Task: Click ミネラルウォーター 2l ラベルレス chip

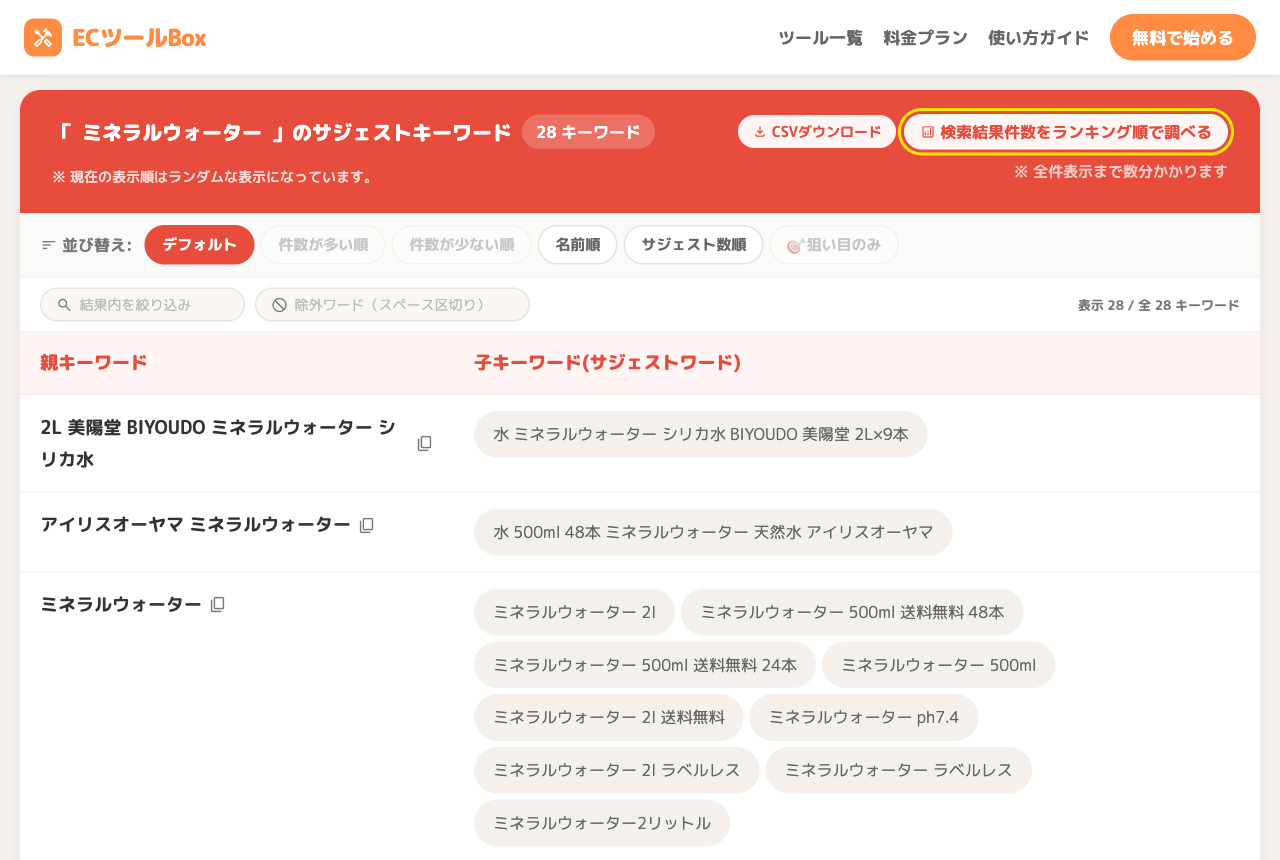Action: [617, 770]
